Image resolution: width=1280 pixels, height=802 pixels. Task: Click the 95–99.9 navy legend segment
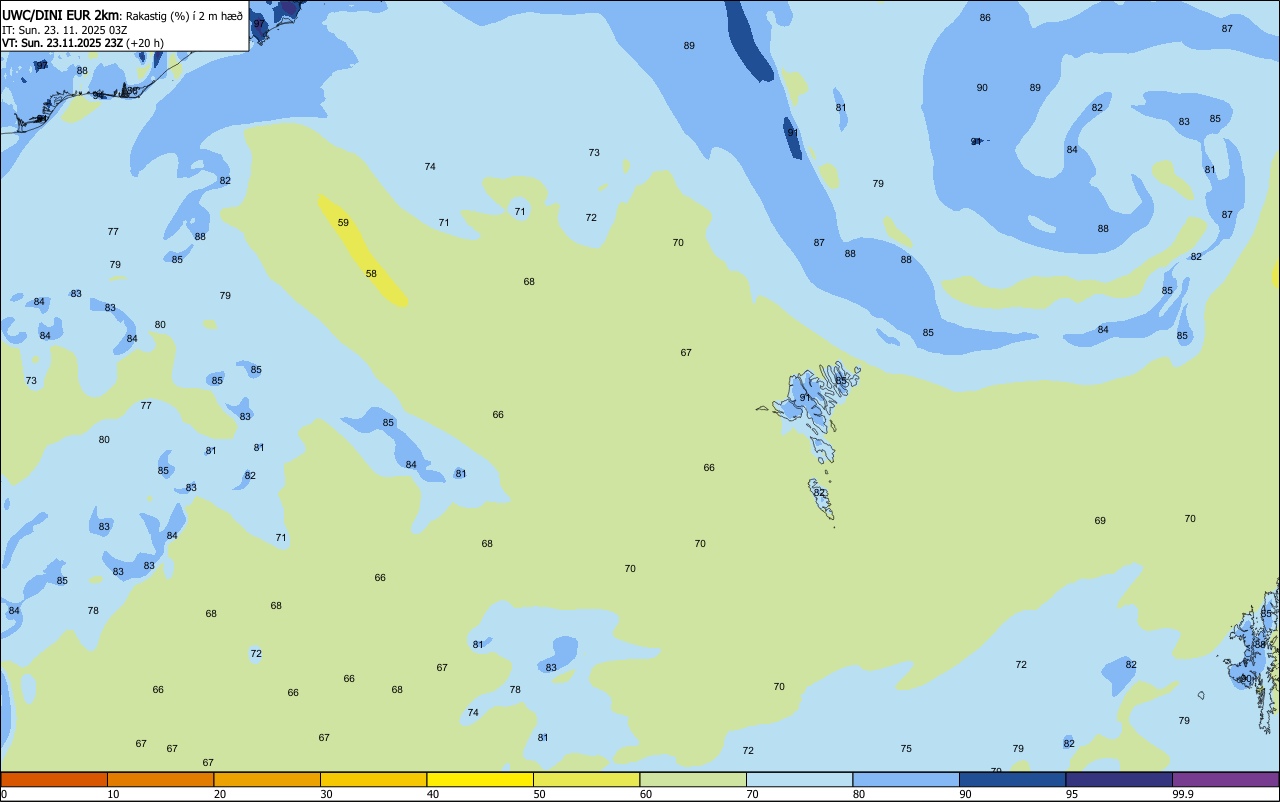click(x=1119, y=779)
